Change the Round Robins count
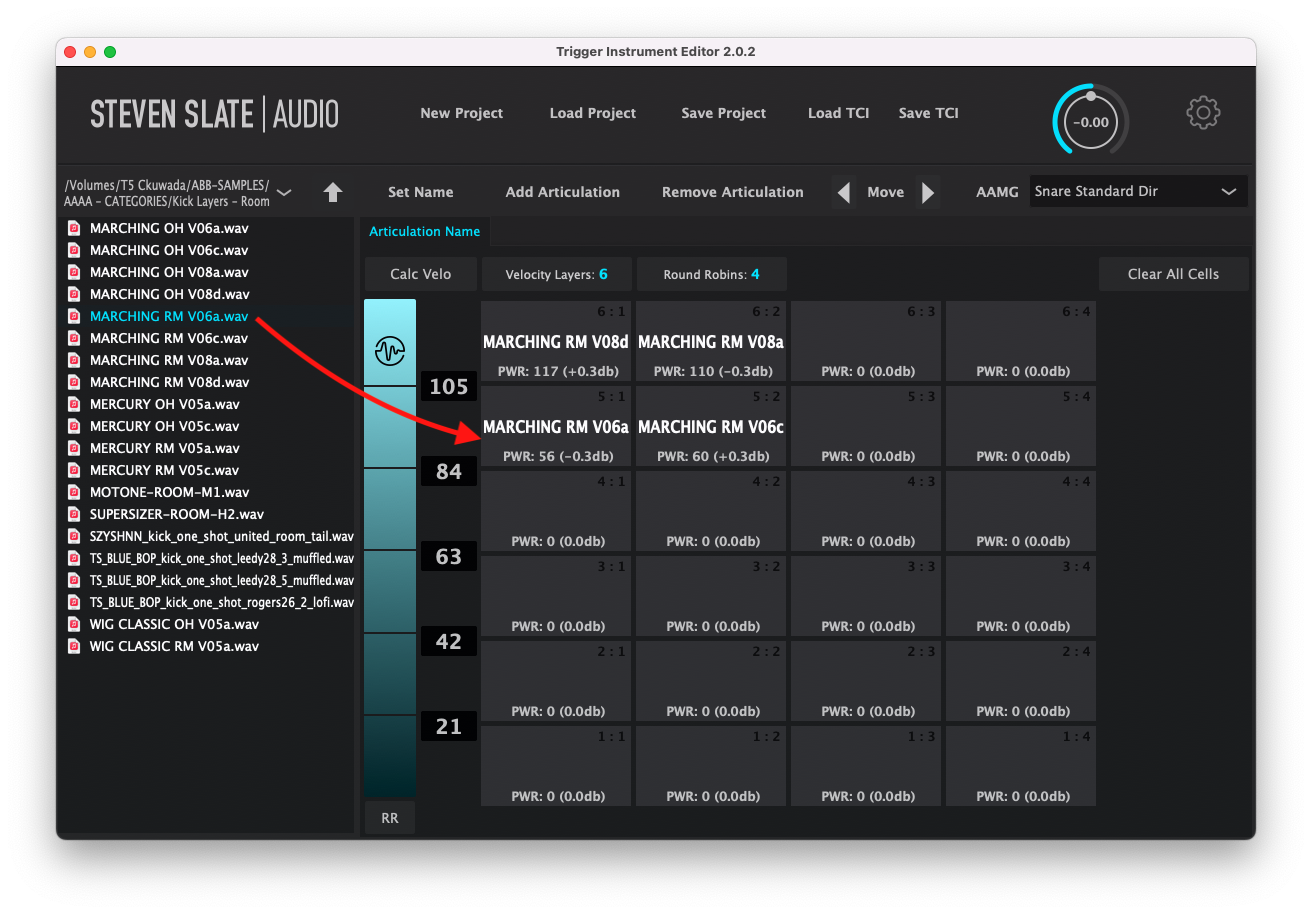 (x=755, y=274)
